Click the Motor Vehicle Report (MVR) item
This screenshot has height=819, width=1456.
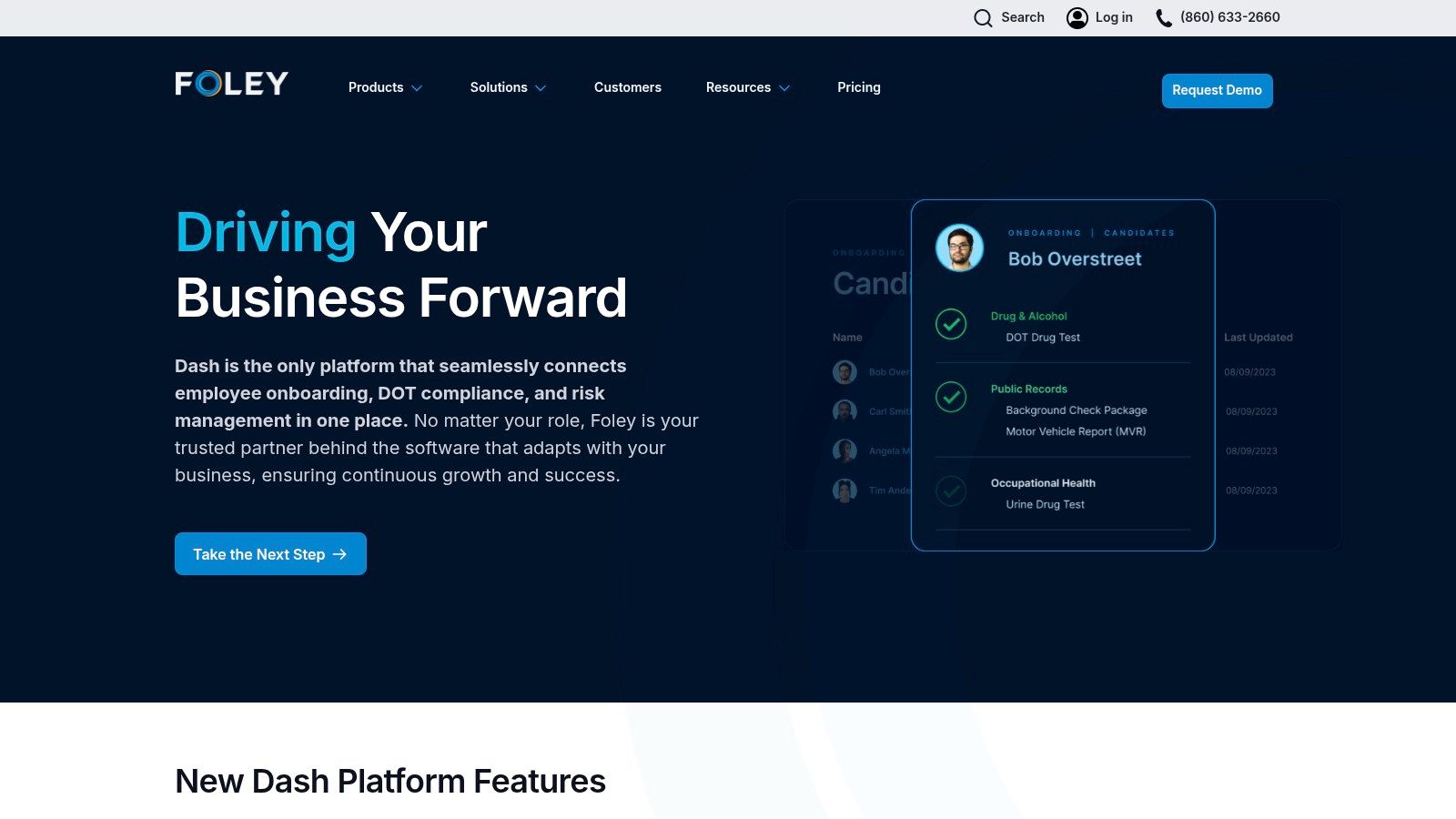coord(1076,431)
